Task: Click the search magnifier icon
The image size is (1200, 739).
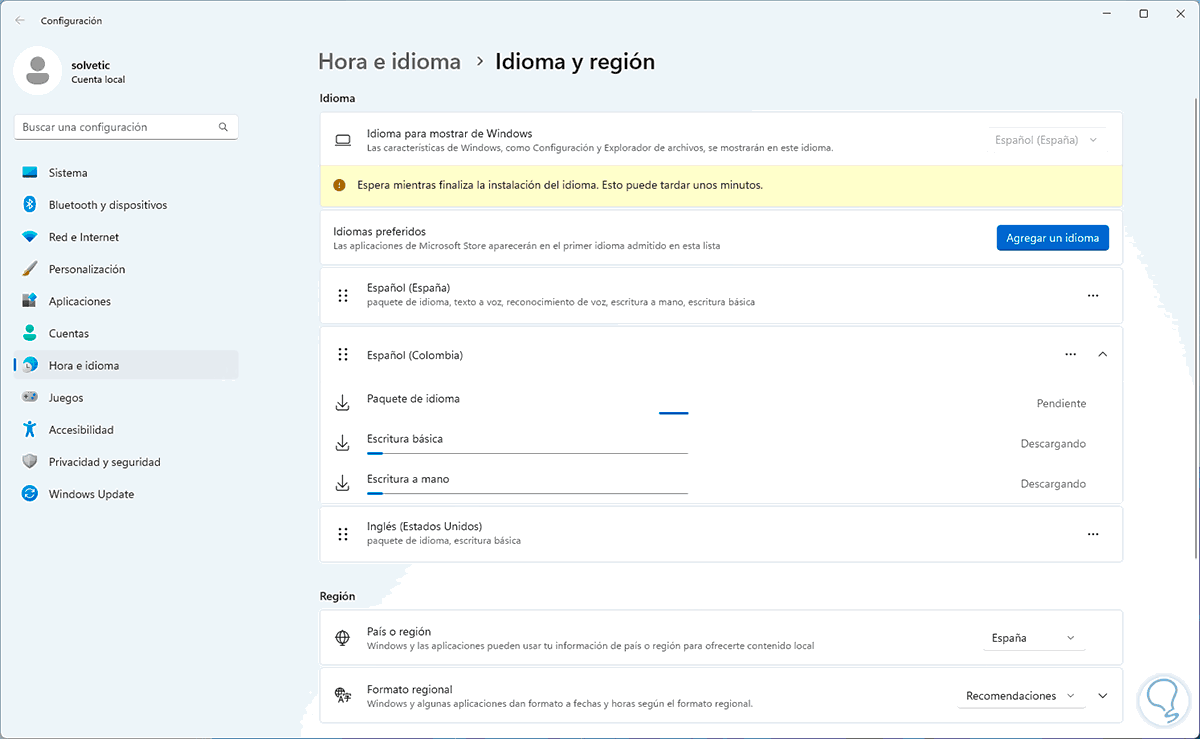Action: point(223,127)
